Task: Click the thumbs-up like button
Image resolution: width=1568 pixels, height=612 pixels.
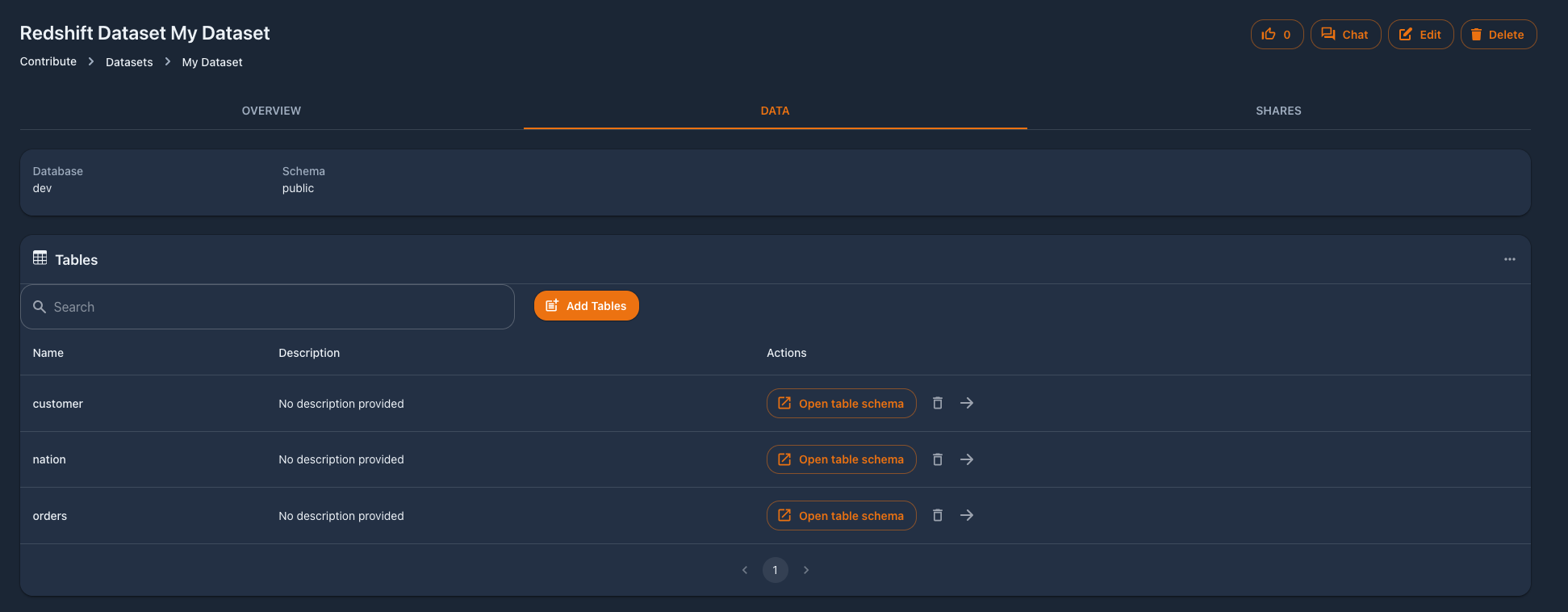Action: (1277, 35)
